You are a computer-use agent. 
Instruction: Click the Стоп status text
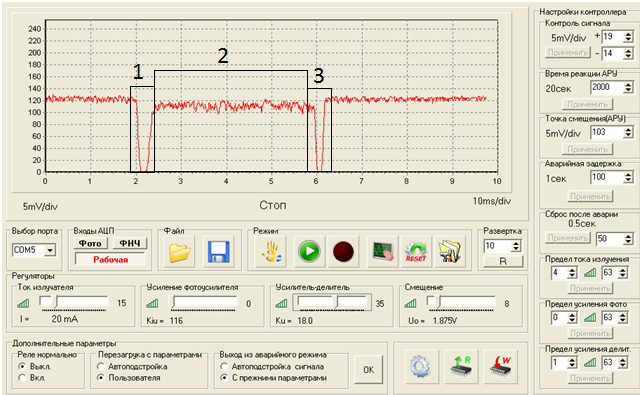pyautogui.click(x=273, y=205)
